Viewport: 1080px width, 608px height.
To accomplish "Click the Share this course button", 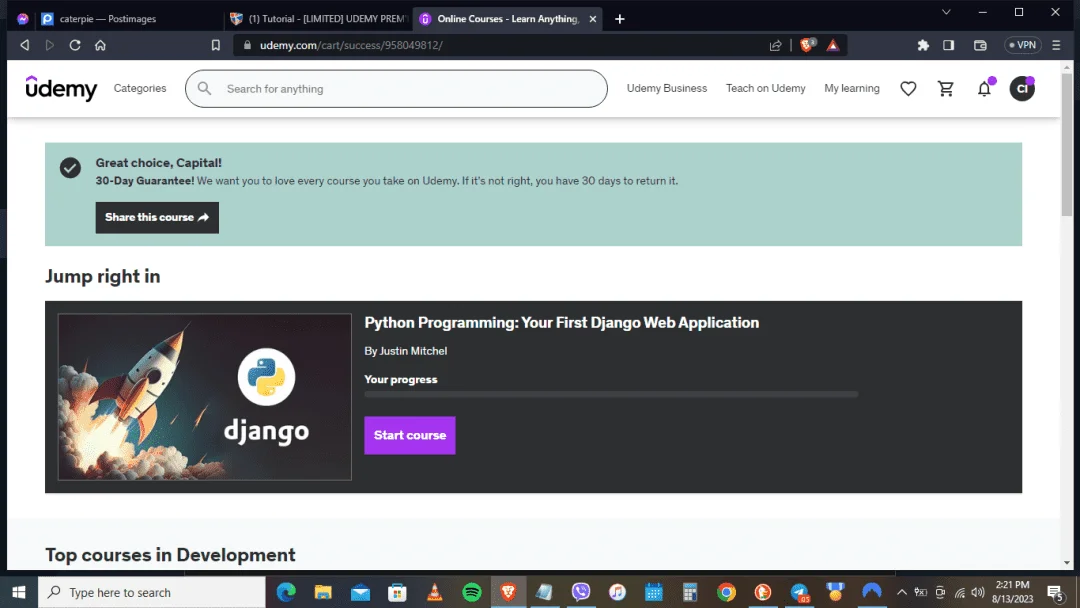I will point(157,218).
